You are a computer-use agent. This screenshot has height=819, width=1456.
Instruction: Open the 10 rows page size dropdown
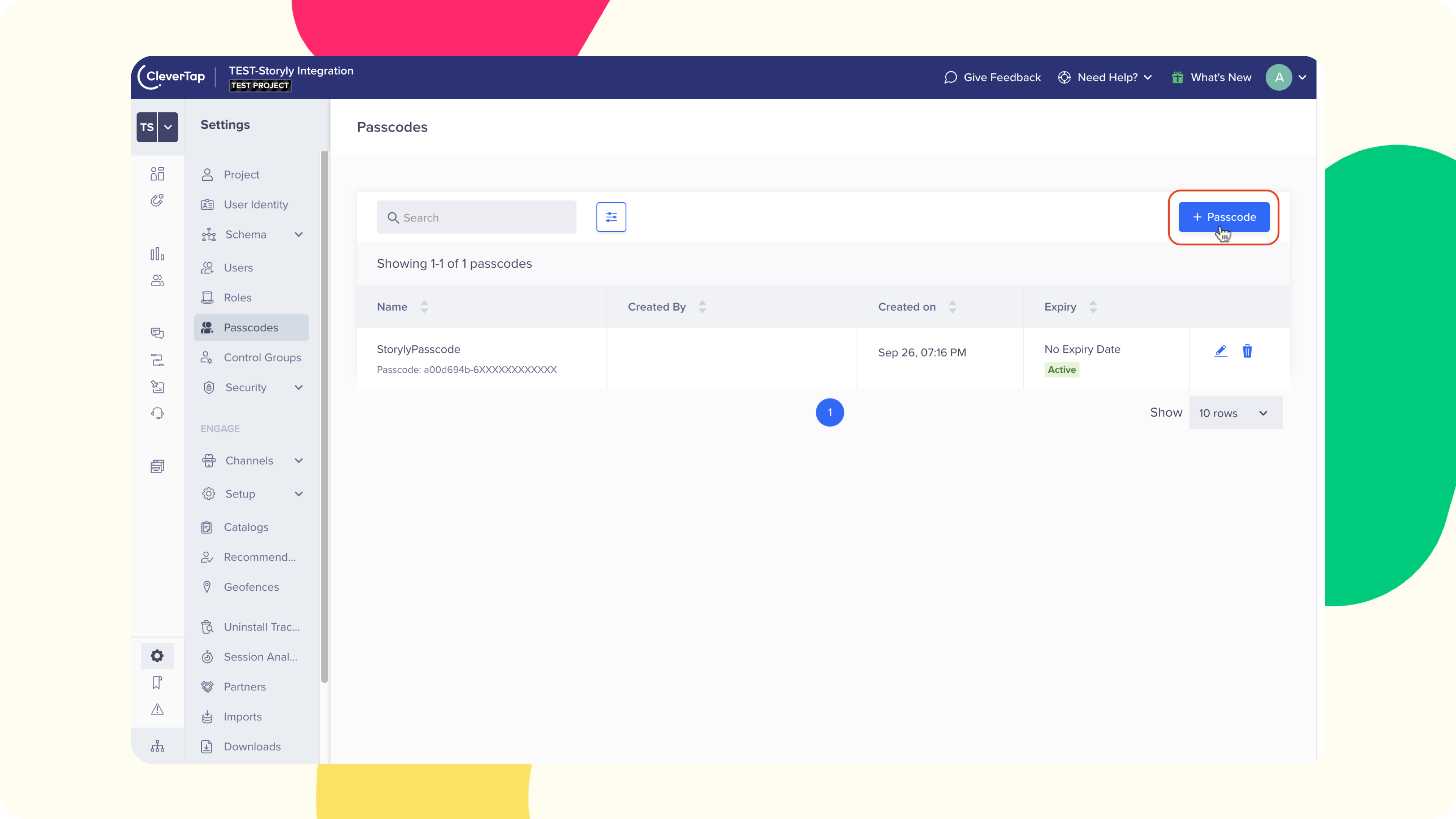pos(1236,413)
